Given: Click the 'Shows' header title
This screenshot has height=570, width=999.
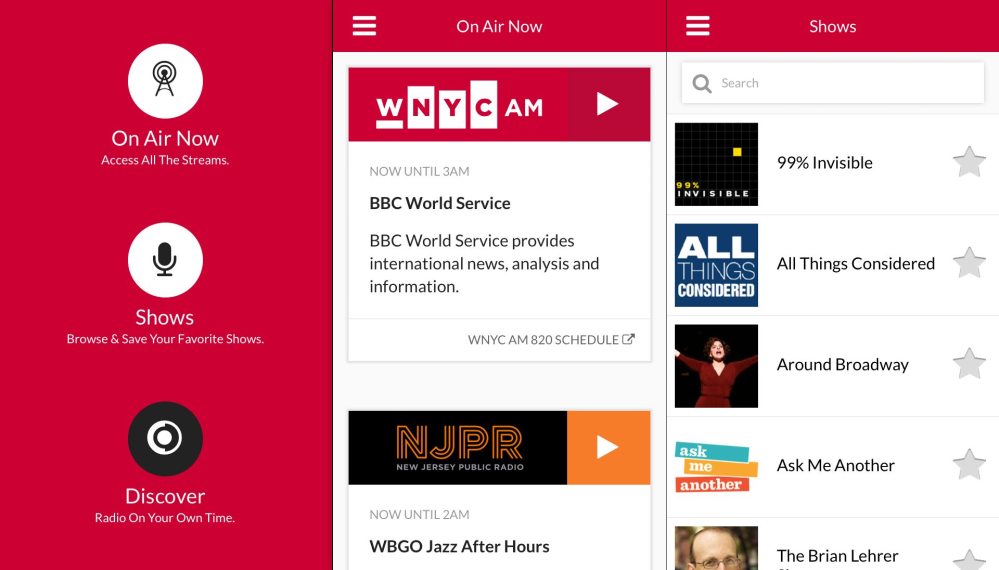Looking at the screenshot, I should [x=832, y=27].
